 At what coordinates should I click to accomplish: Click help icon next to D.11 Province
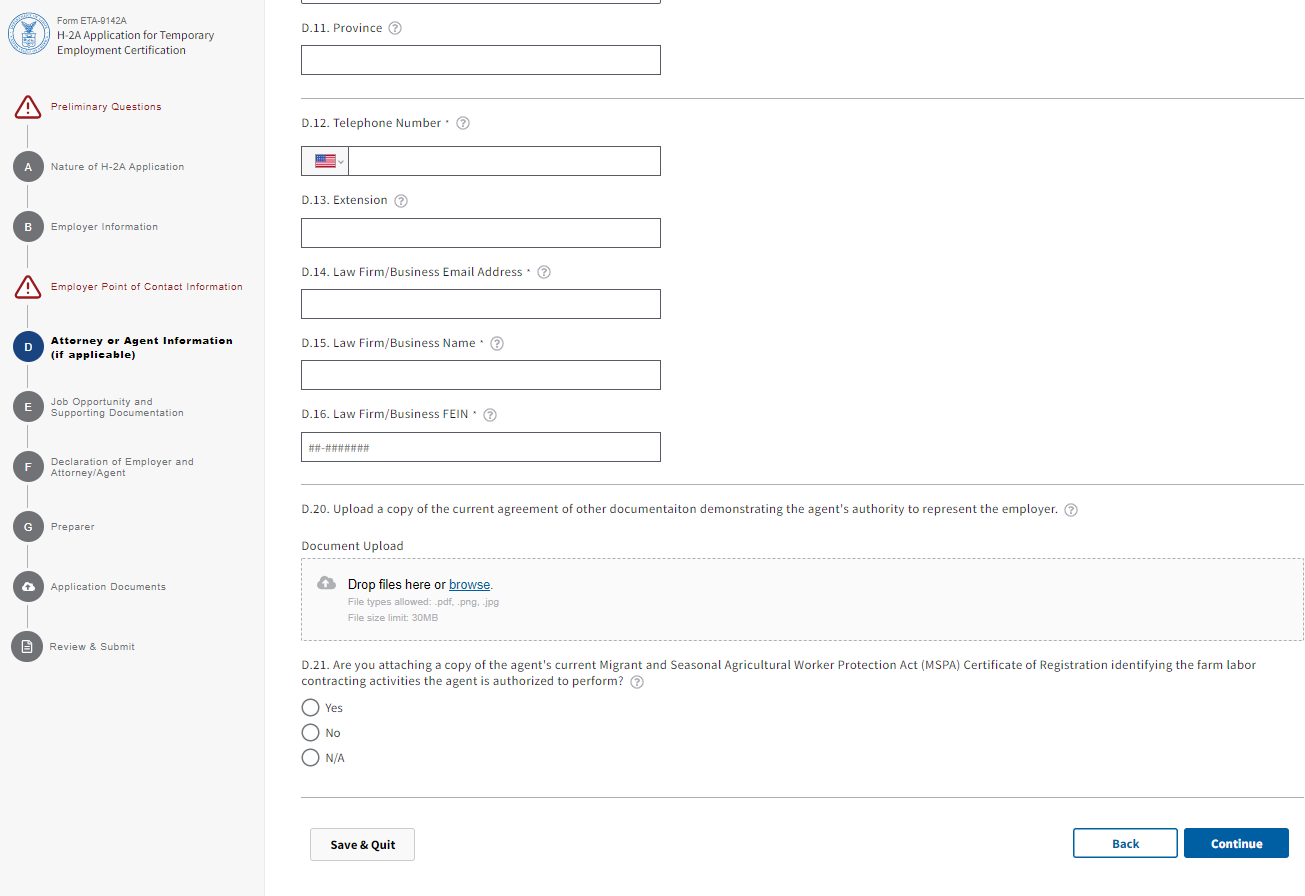tap(395, 28)
